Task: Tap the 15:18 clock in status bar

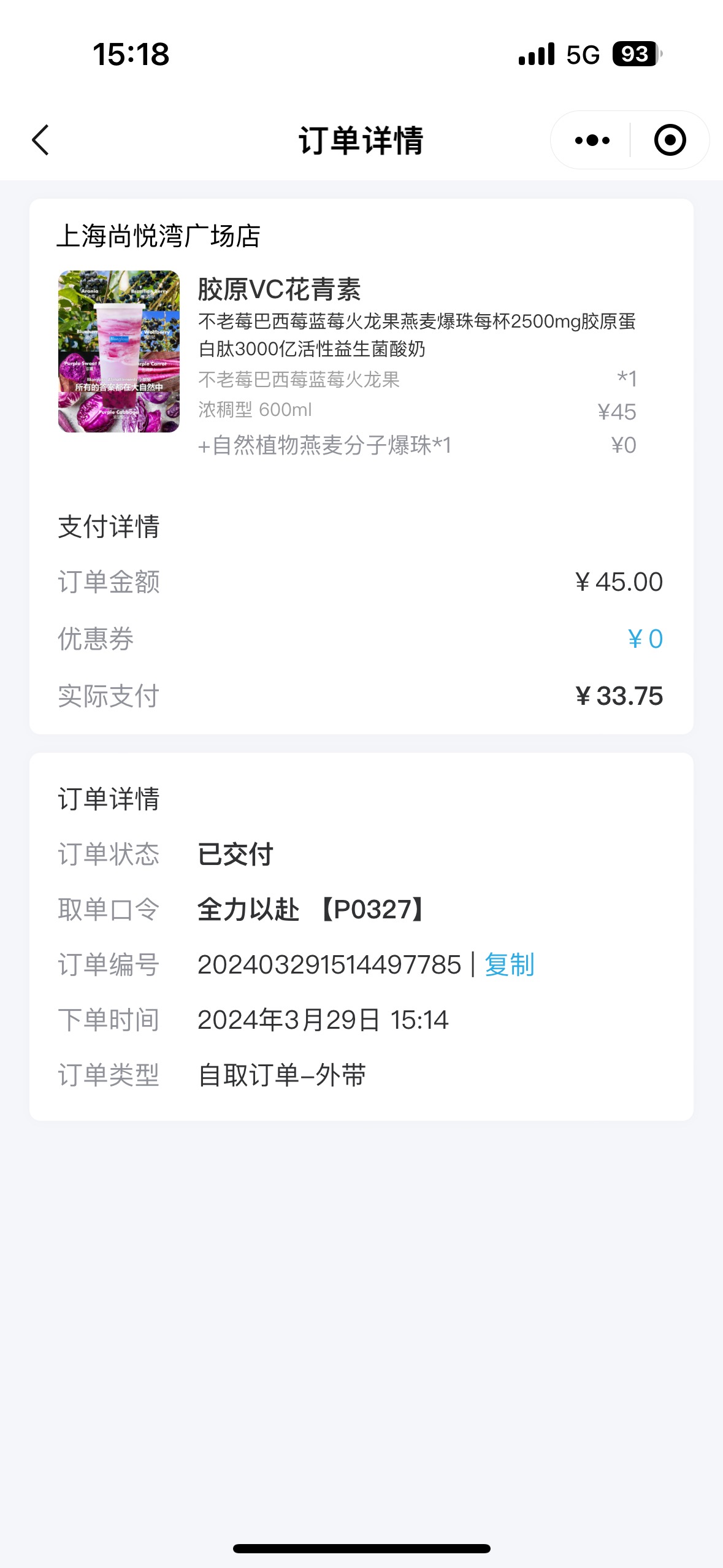Action: (x=131, y=54)
